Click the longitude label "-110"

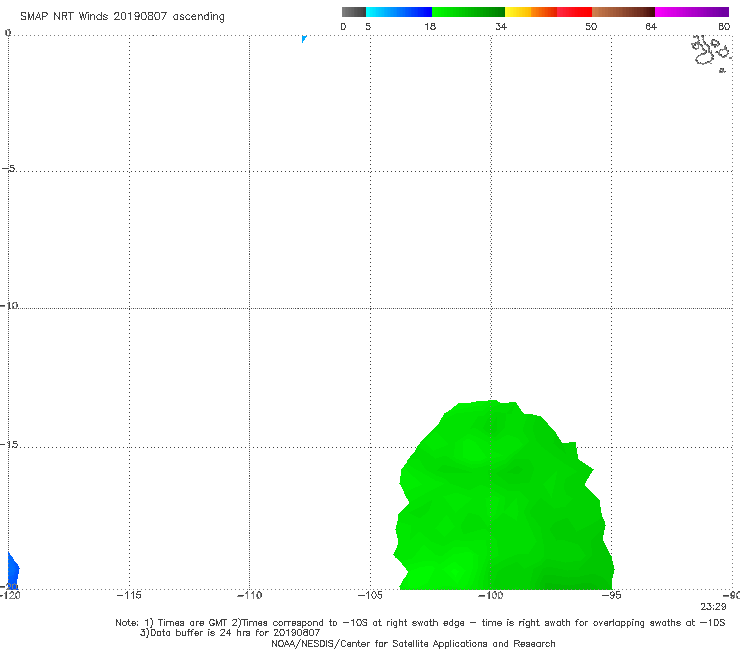pos(249,595)
